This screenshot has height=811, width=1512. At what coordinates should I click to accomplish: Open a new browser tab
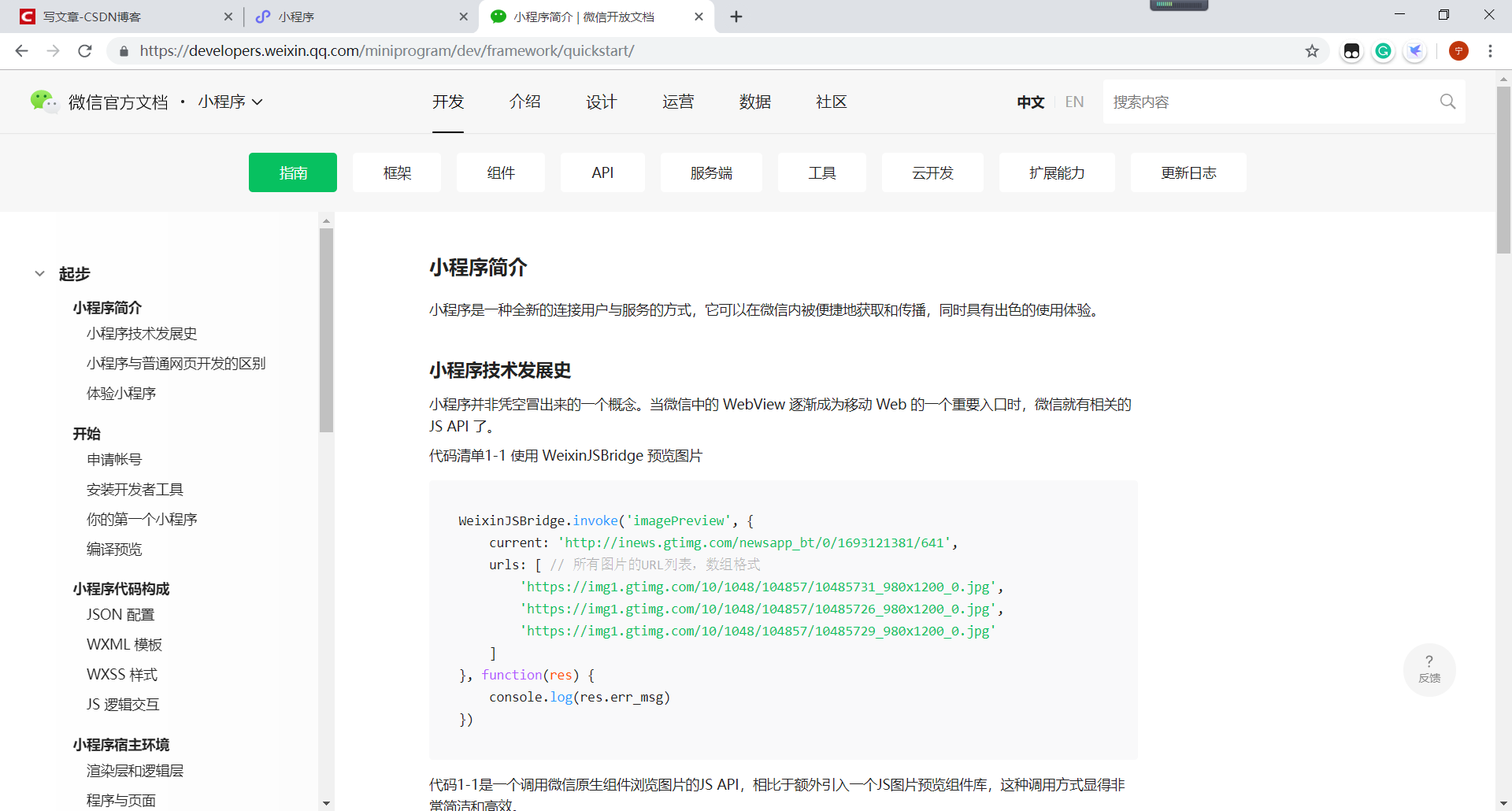pos(736,17)
